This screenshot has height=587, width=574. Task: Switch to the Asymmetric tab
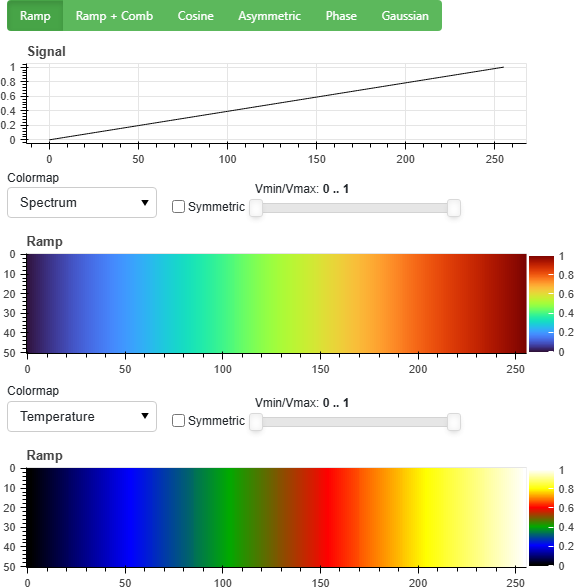(269, 16)
